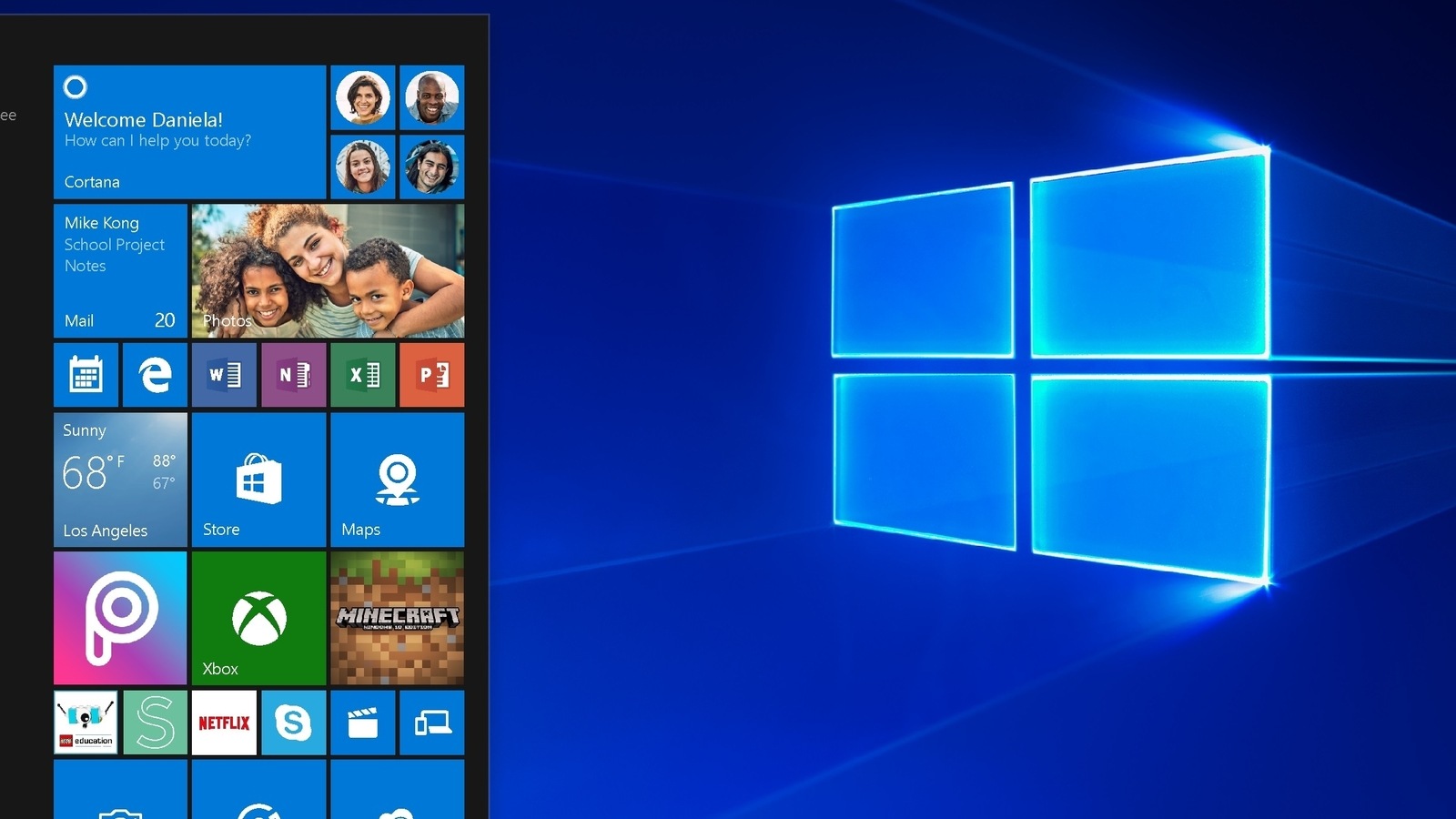This screenshot has width=1456, height=819.
Task: Open the Cortana tile greeting Daniela
Action: pos(189,132)
